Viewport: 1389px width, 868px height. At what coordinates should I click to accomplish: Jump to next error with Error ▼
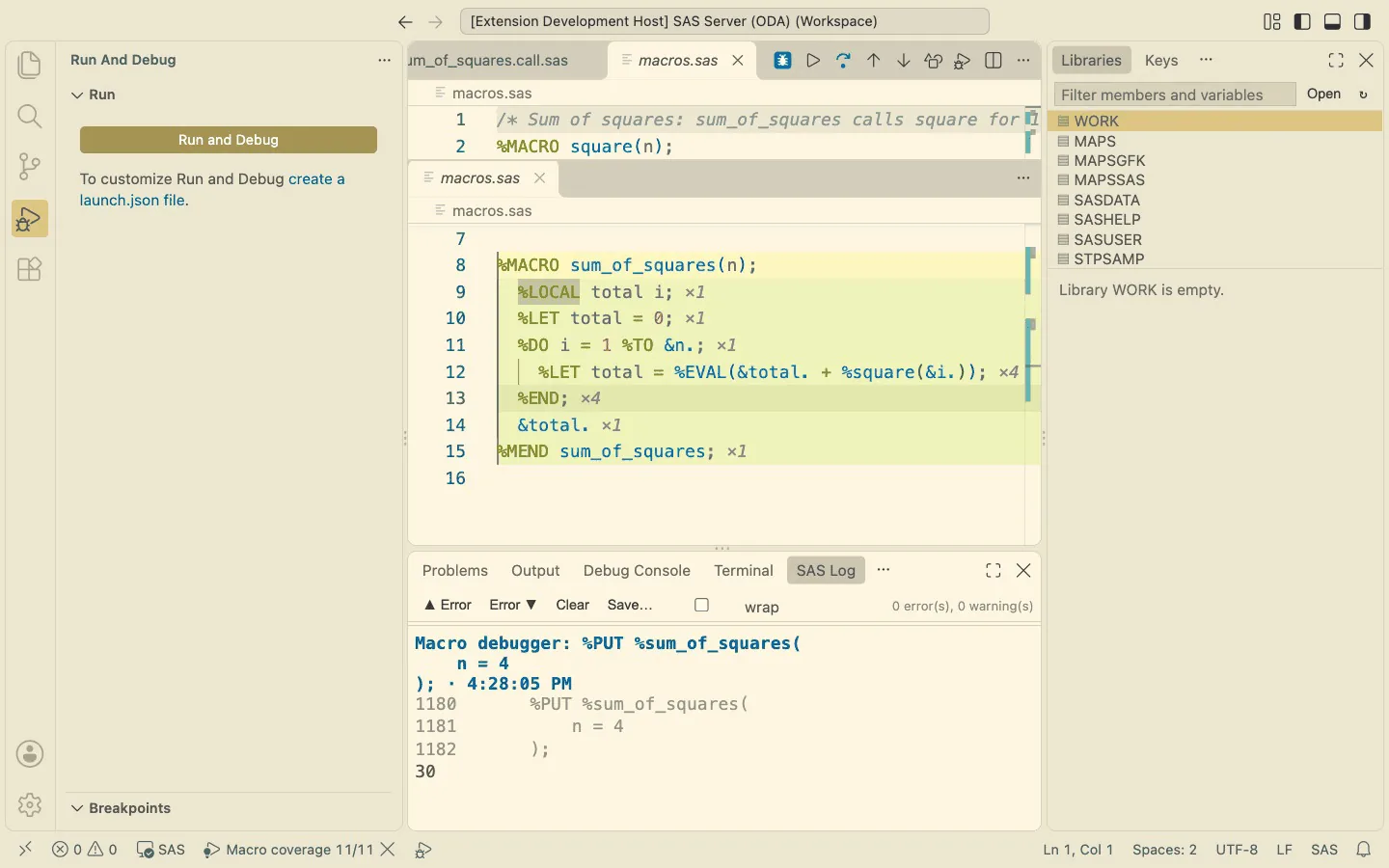click(513, 606)
